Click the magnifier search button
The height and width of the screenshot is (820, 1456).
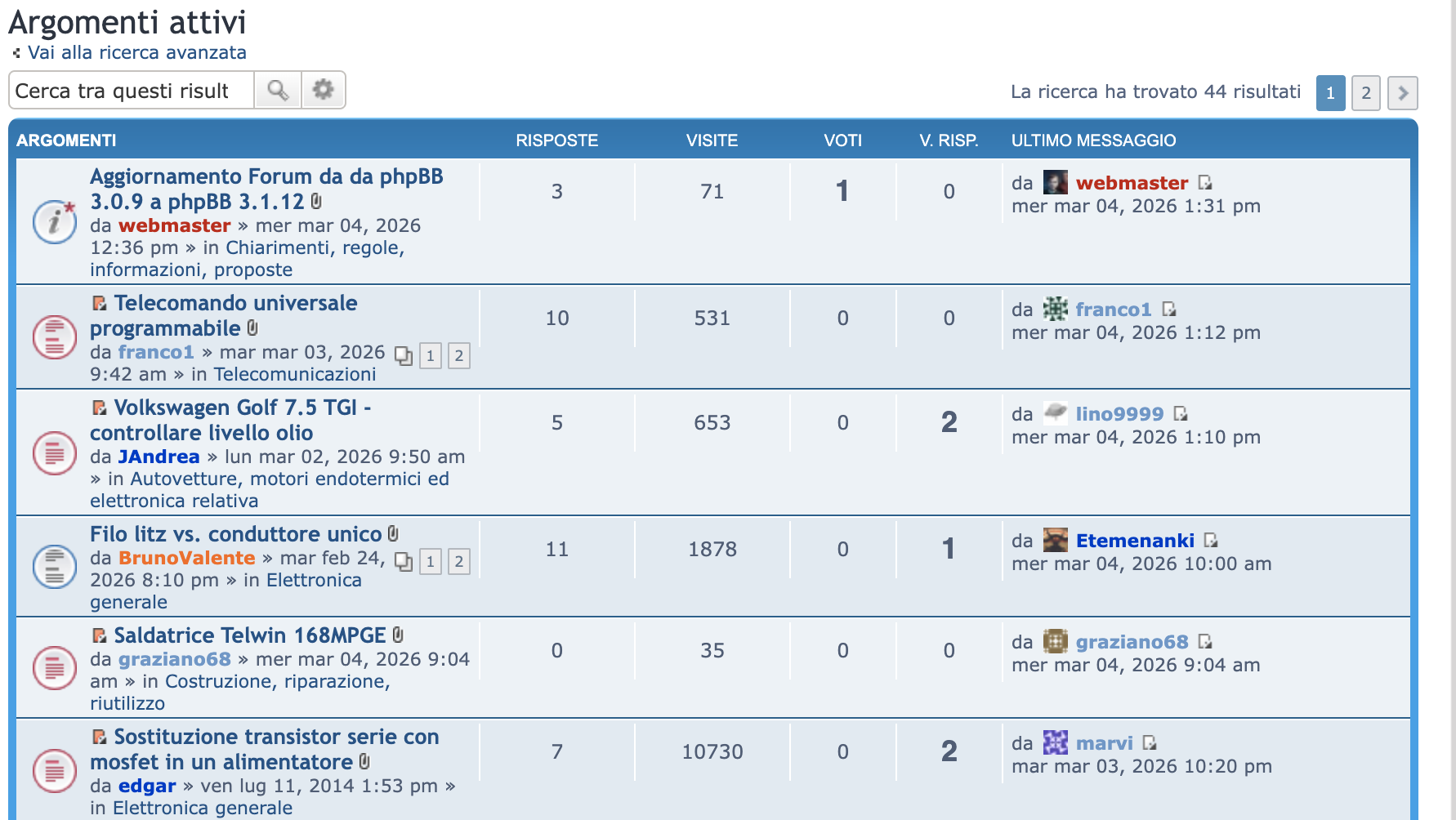coord(278,90)
